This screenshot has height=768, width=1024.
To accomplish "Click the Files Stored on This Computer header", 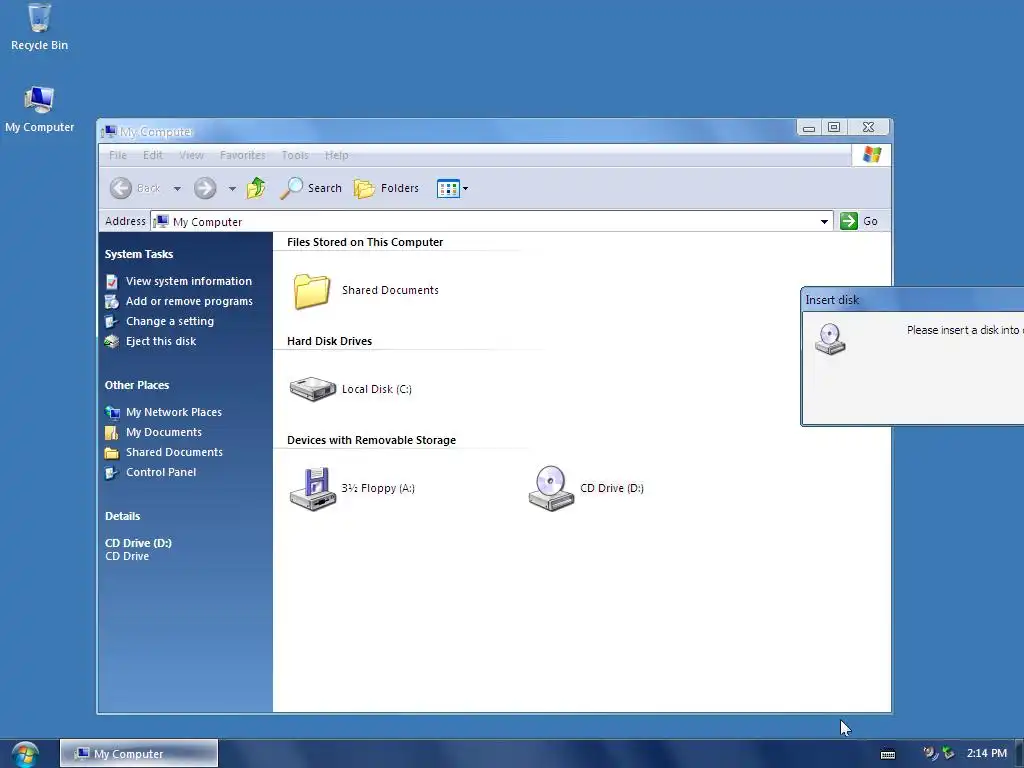I will tap(365, 242).
